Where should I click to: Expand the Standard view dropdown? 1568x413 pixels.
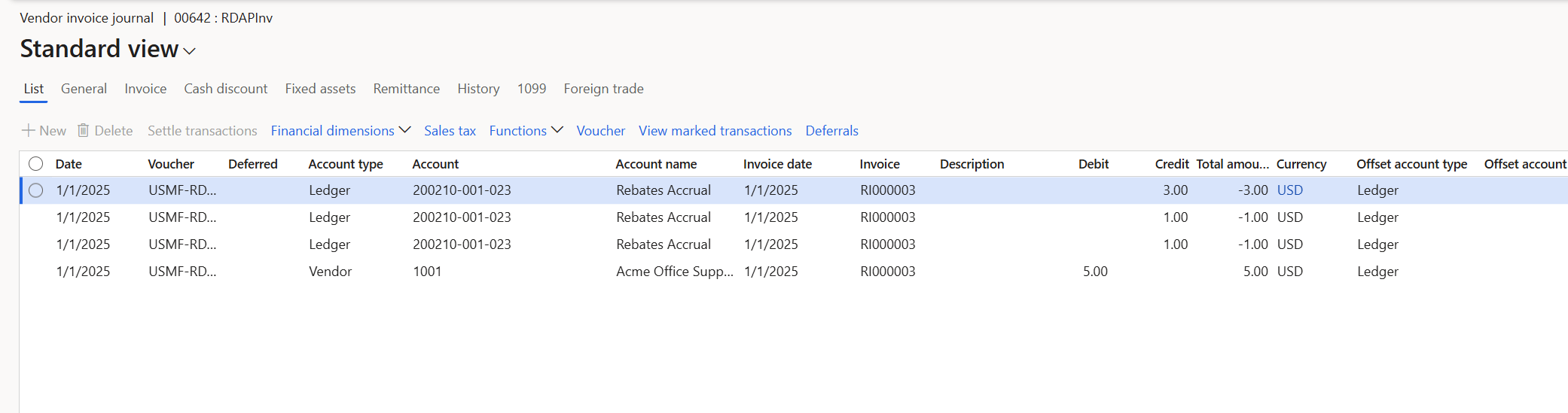click(x=189, y=51)
